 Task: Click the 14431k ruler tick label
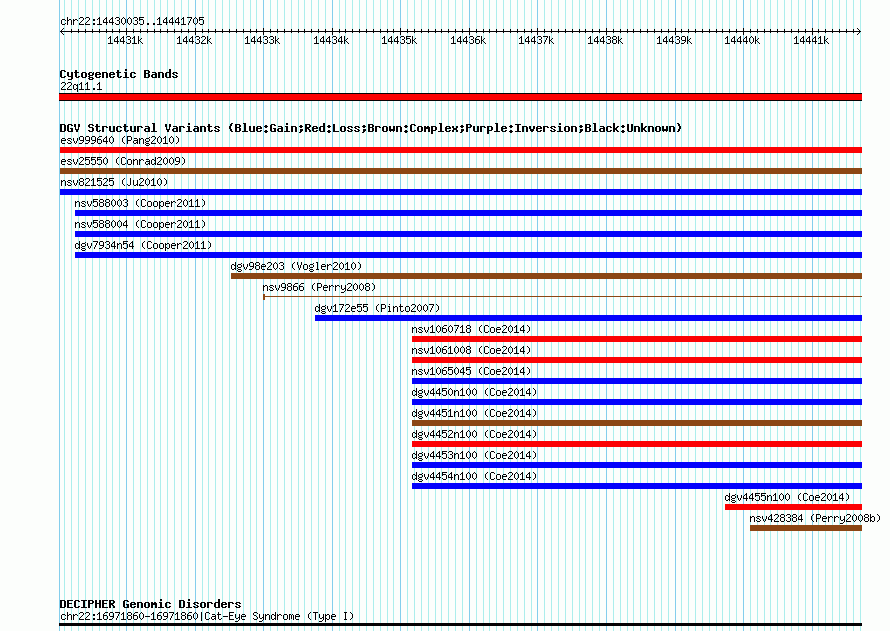125,40
